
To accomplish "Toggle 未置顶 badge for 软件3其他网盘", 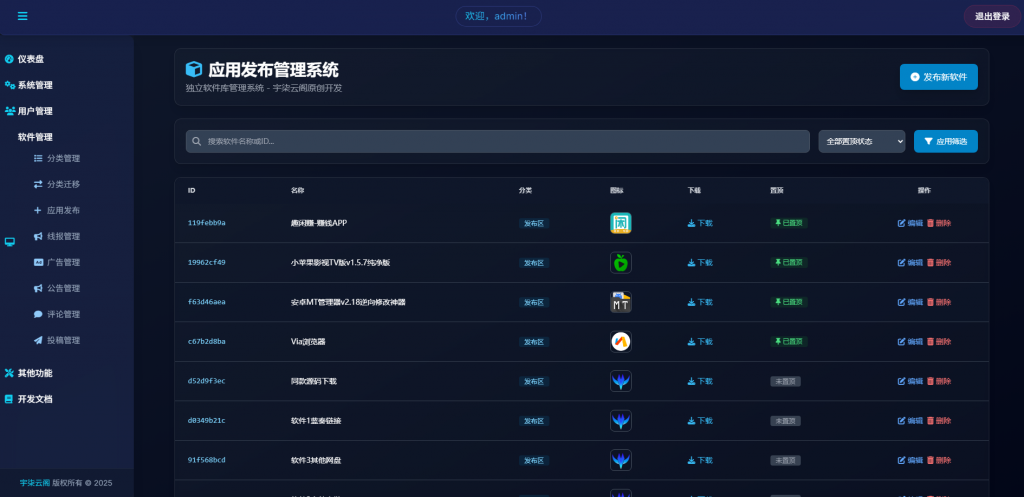I will [786, 460].
